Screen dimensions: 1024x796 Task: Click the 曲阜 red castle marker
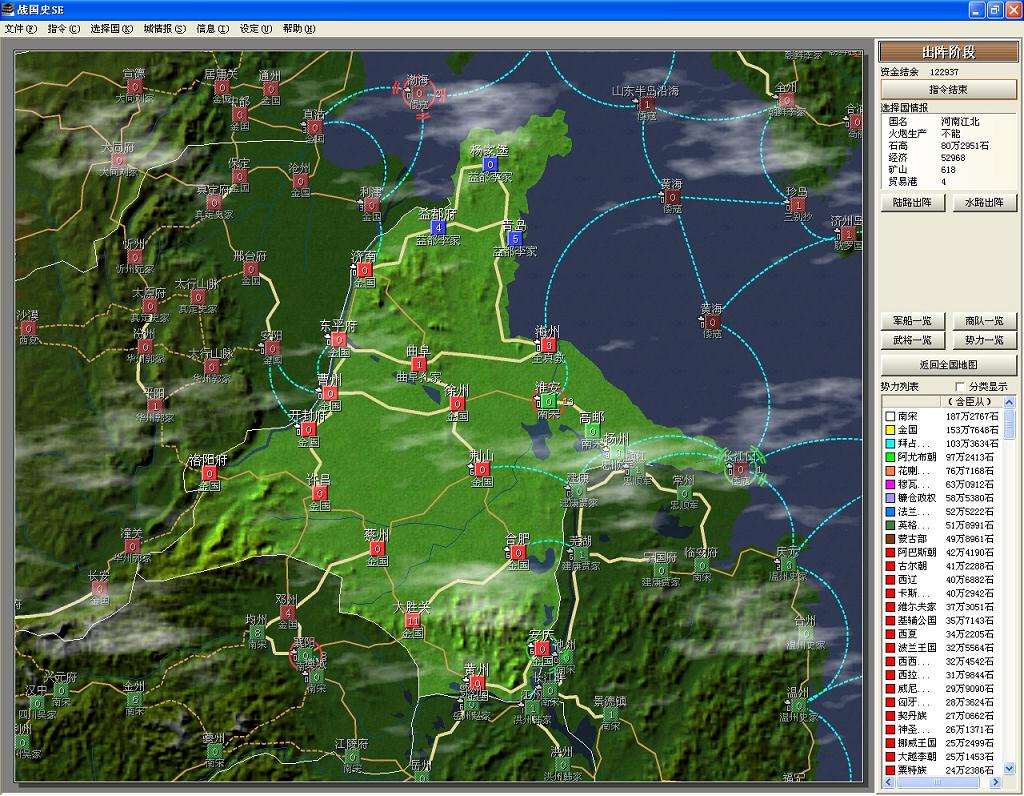click(419, 364)
